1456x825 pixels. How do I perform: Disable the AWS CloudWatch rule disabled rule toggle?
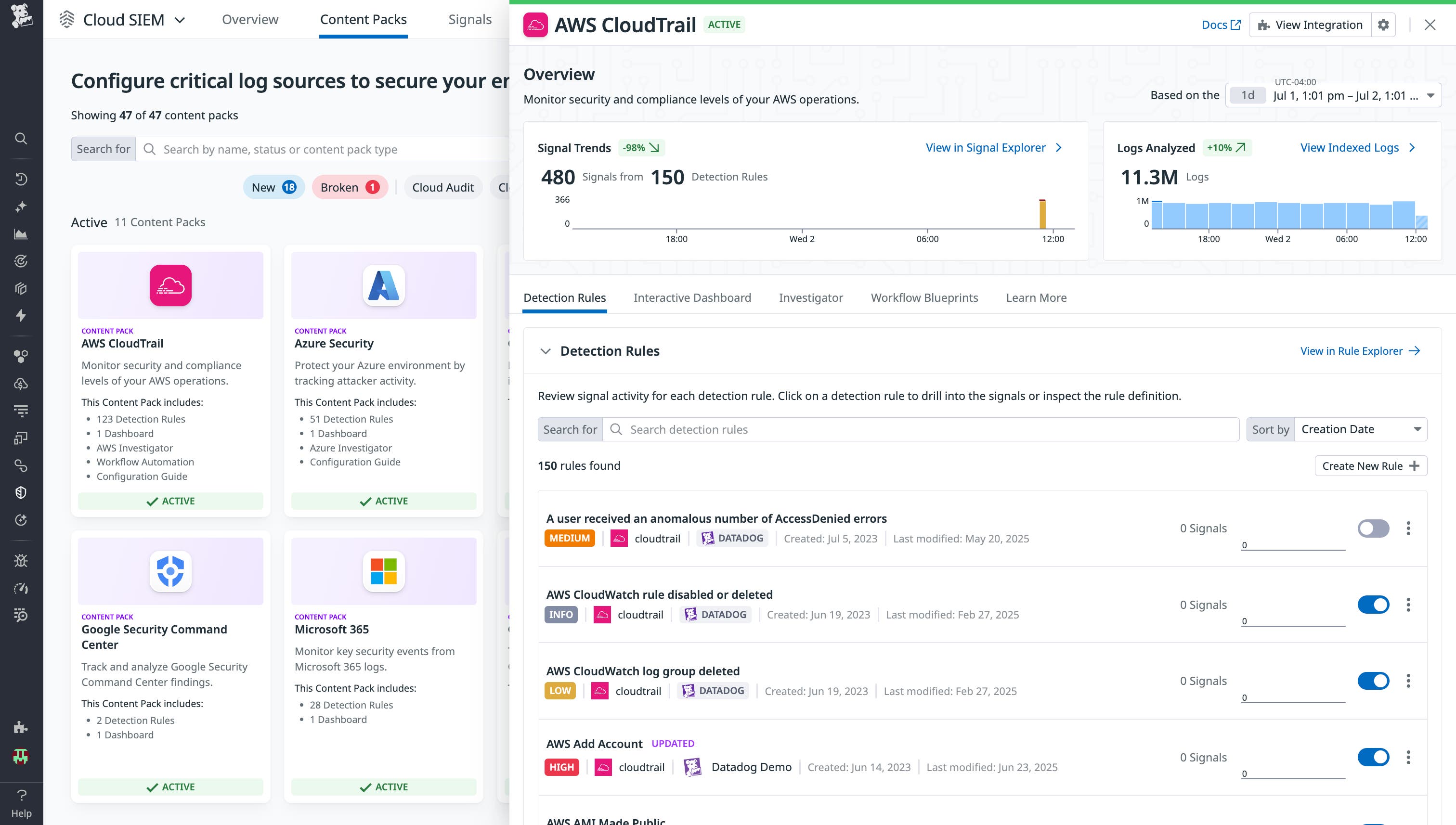point(1373,605)
